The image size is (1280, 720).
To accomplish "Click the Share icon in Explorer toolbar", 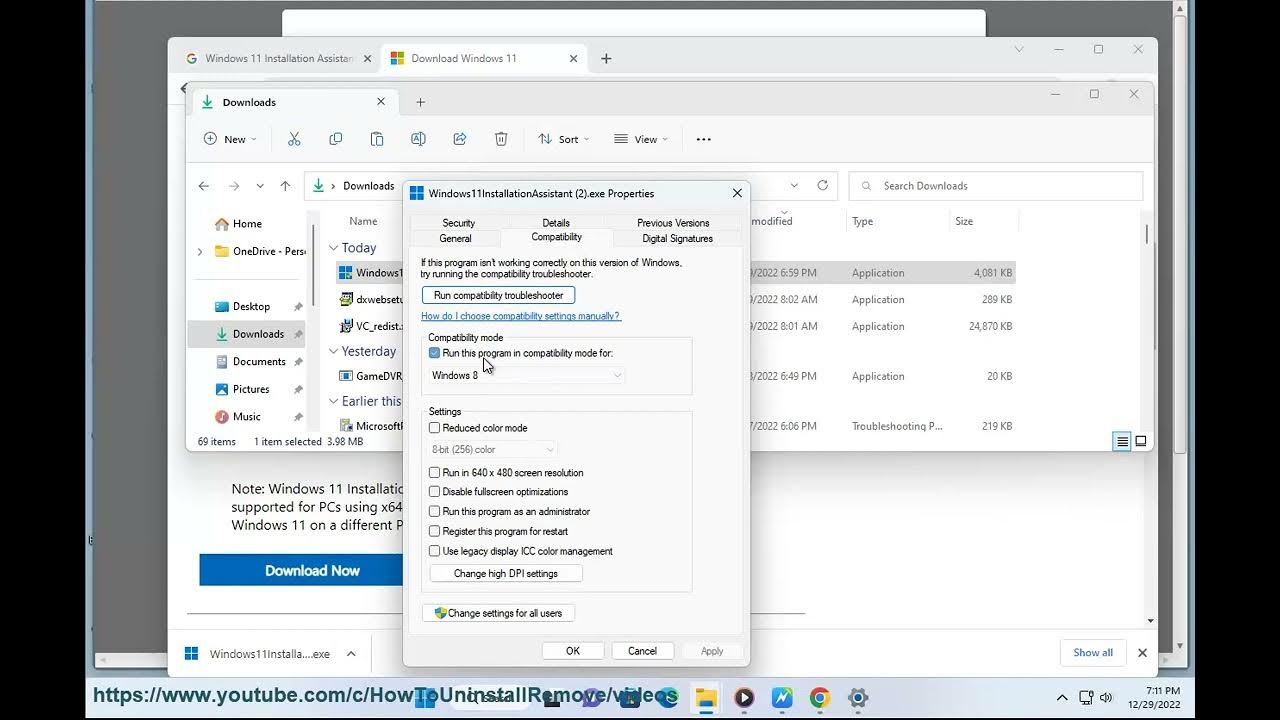I will pos(460,139).
